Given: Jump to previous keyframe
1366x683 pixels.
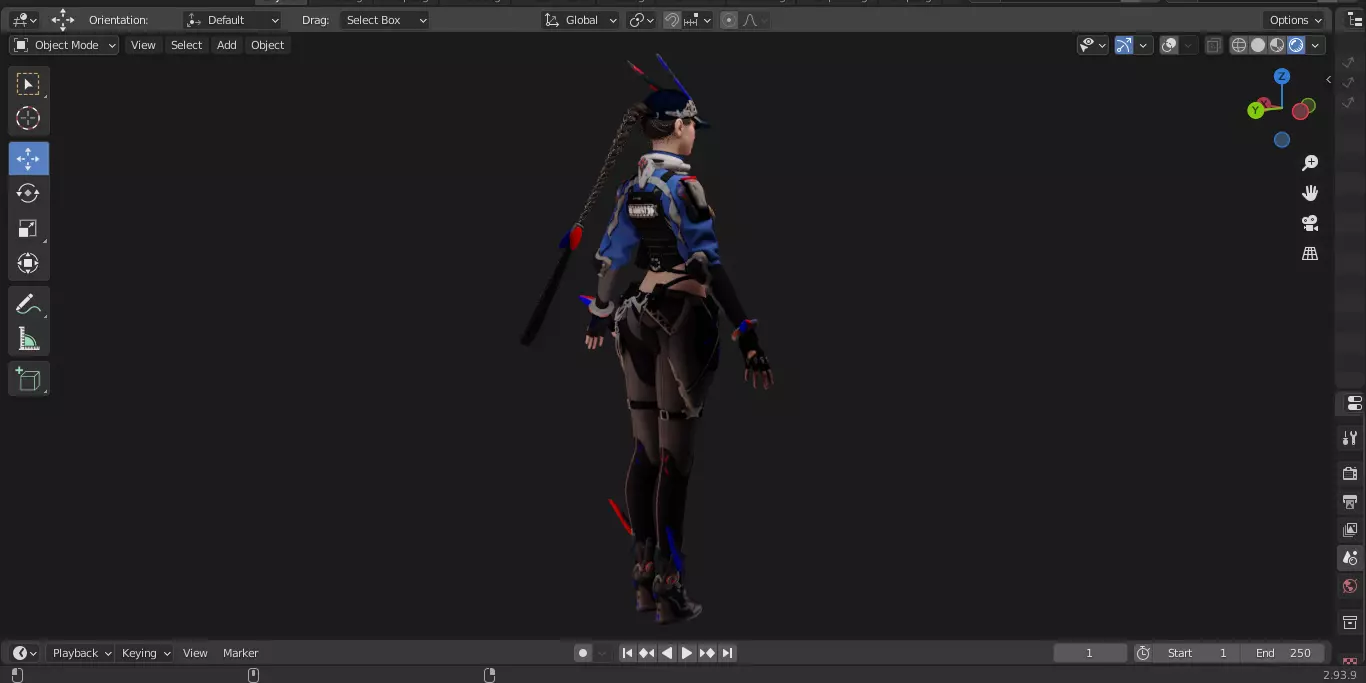Looking at the screenshot, I should click(x=647, y=653).
